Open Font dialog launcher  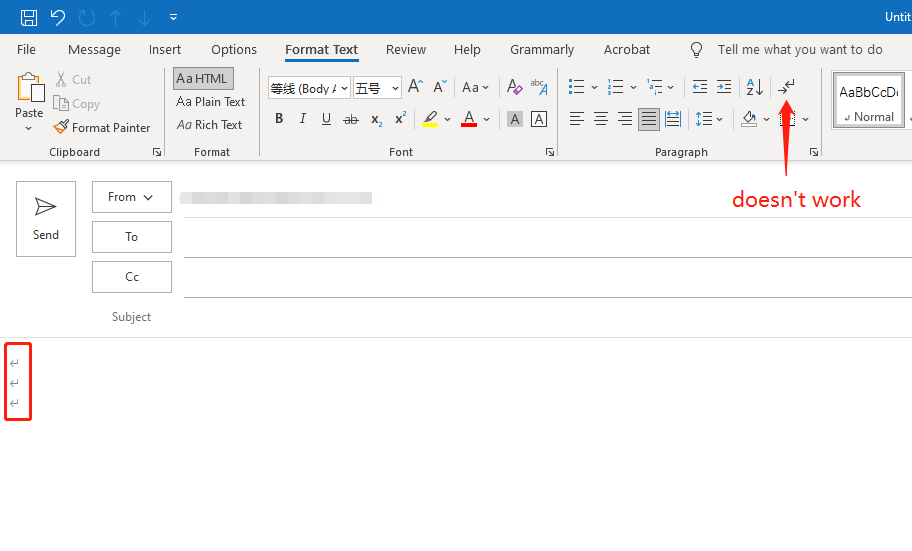550,152
